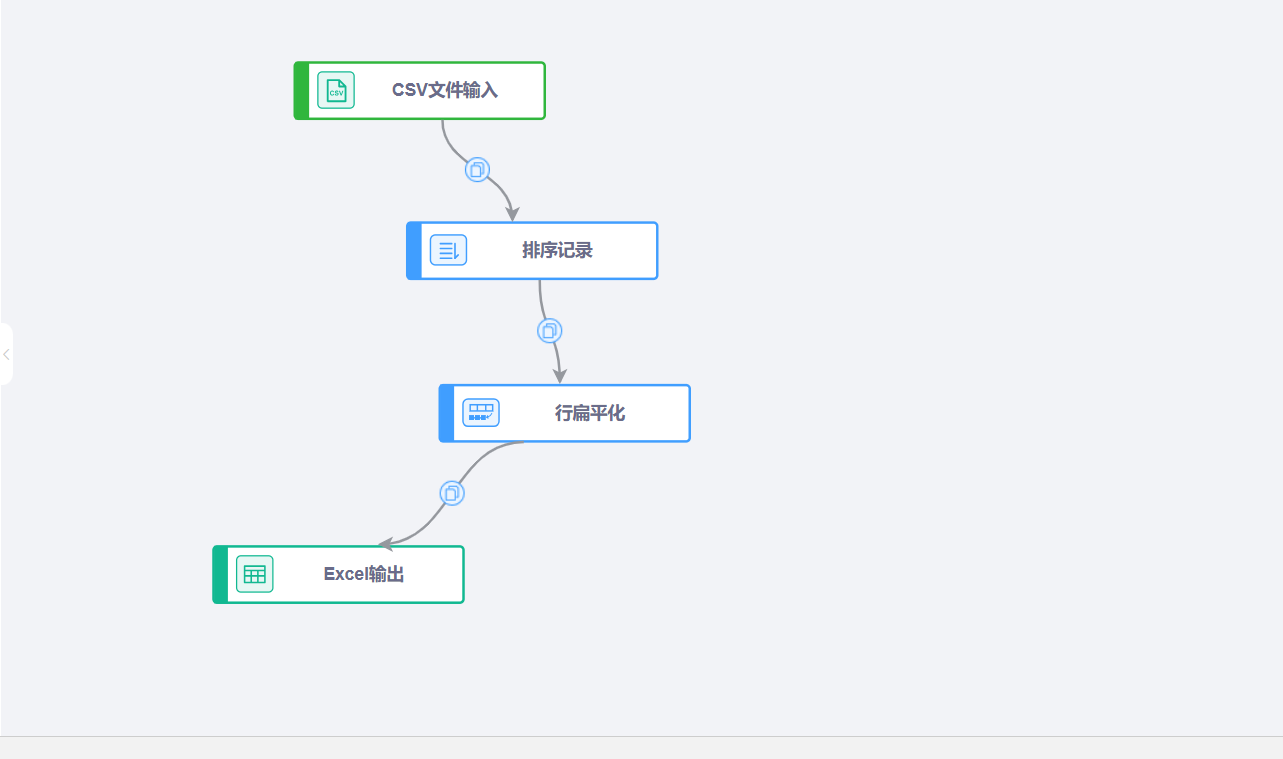Click copy icon on the 排序记录-to-行扁平化 connector

[549, 331]
